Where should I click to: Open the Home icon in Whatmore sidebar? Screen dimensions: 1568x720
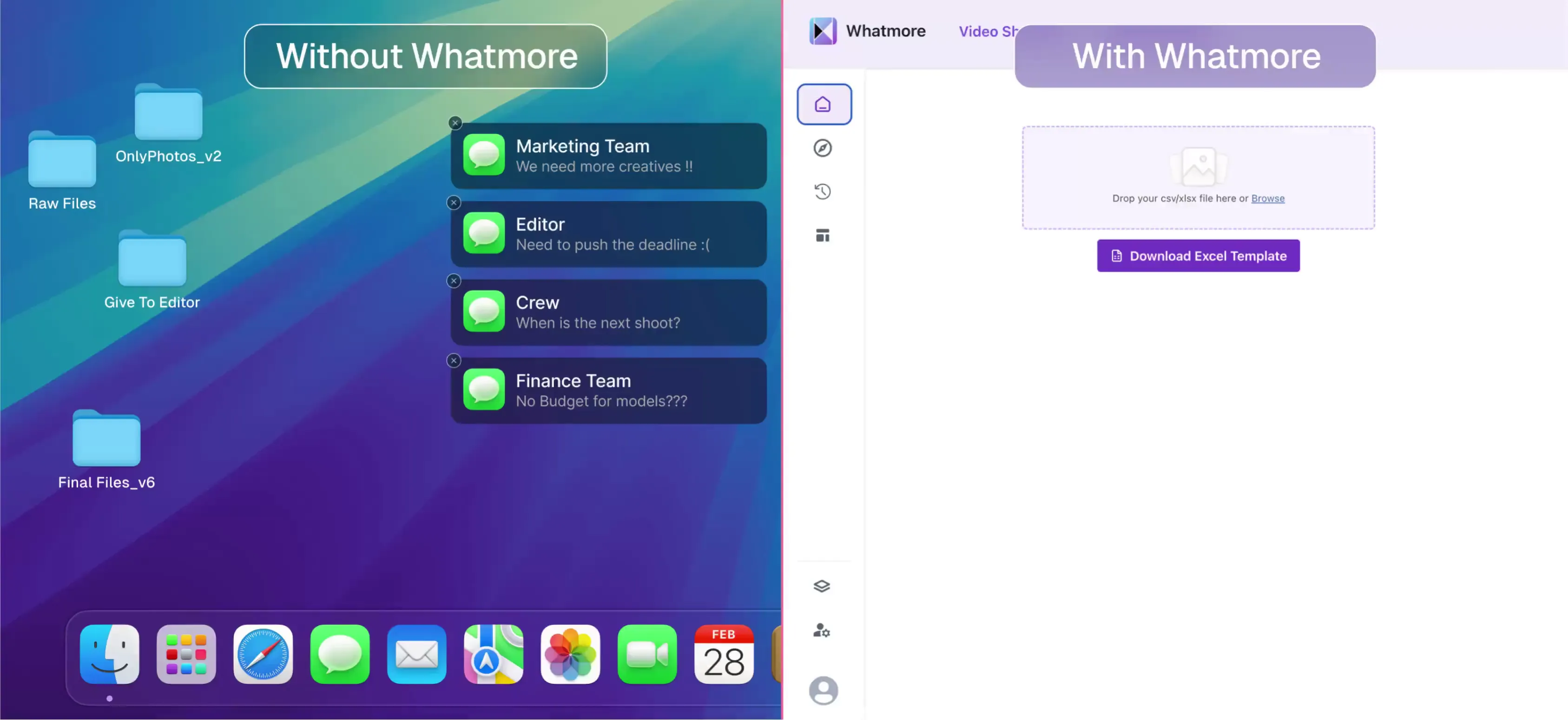[824, 105]
